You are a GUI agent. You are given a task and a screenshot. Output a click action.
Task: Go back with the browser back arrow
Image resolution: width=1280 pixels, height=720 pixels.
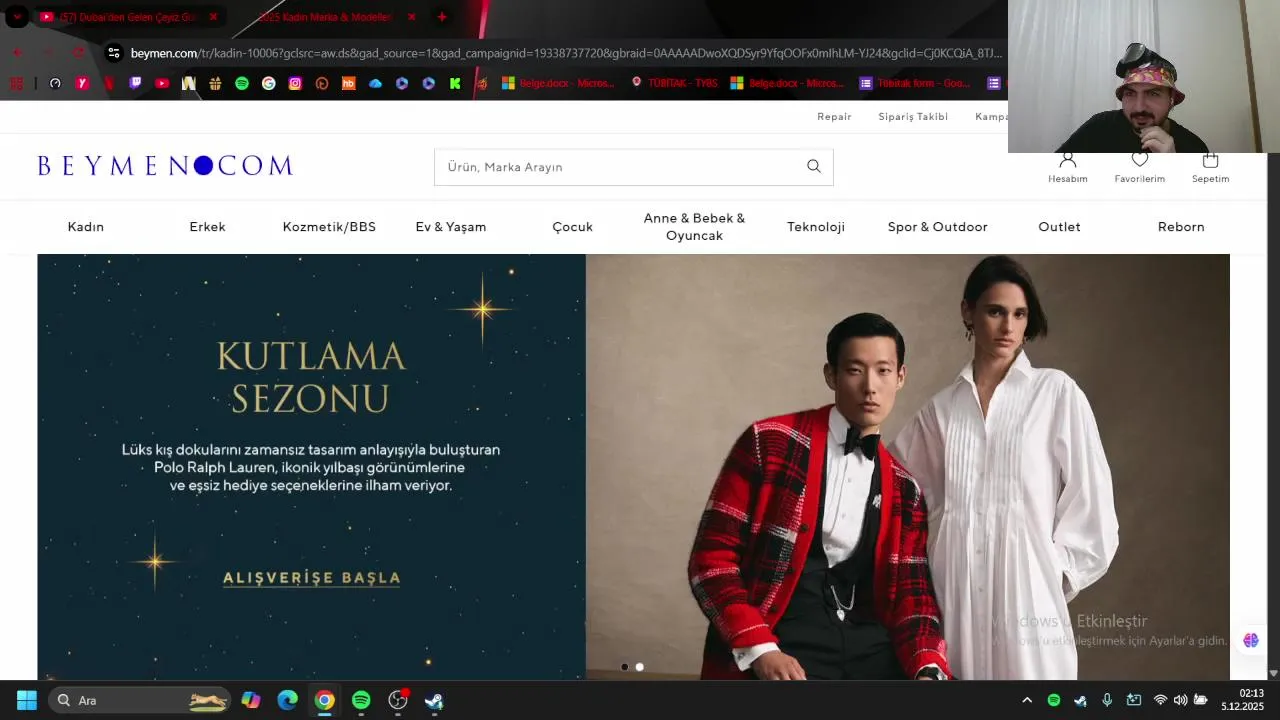click(18, 53)
